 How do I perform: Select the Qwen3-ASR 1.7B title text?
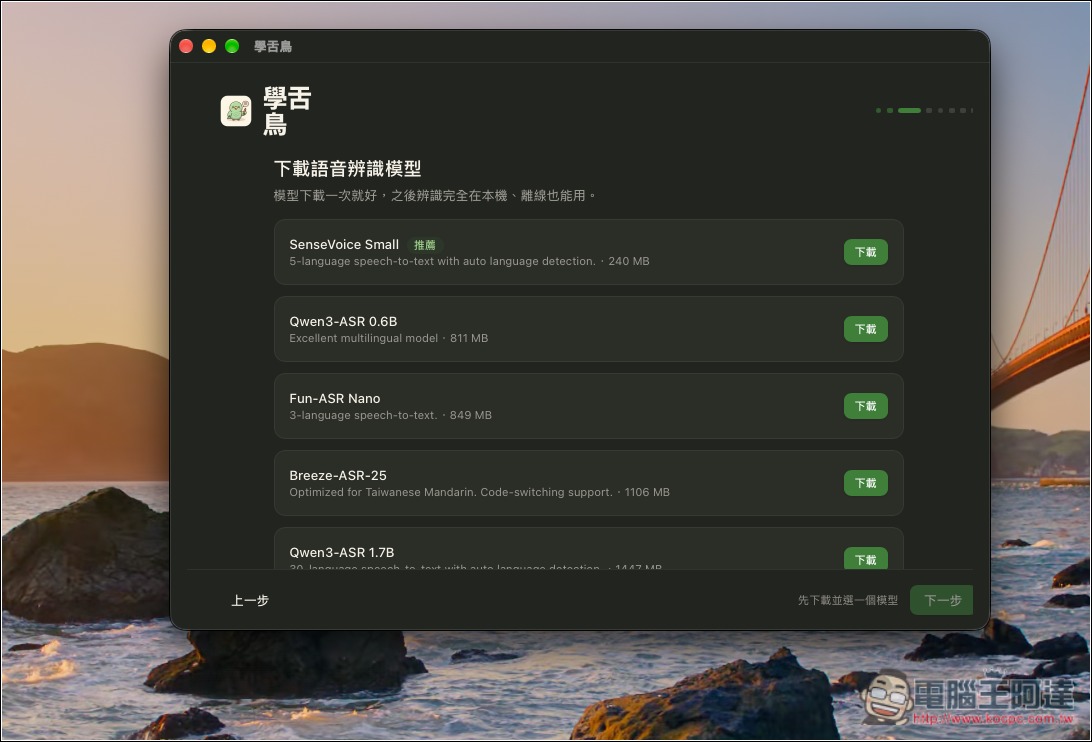click(x=342, y=552)
